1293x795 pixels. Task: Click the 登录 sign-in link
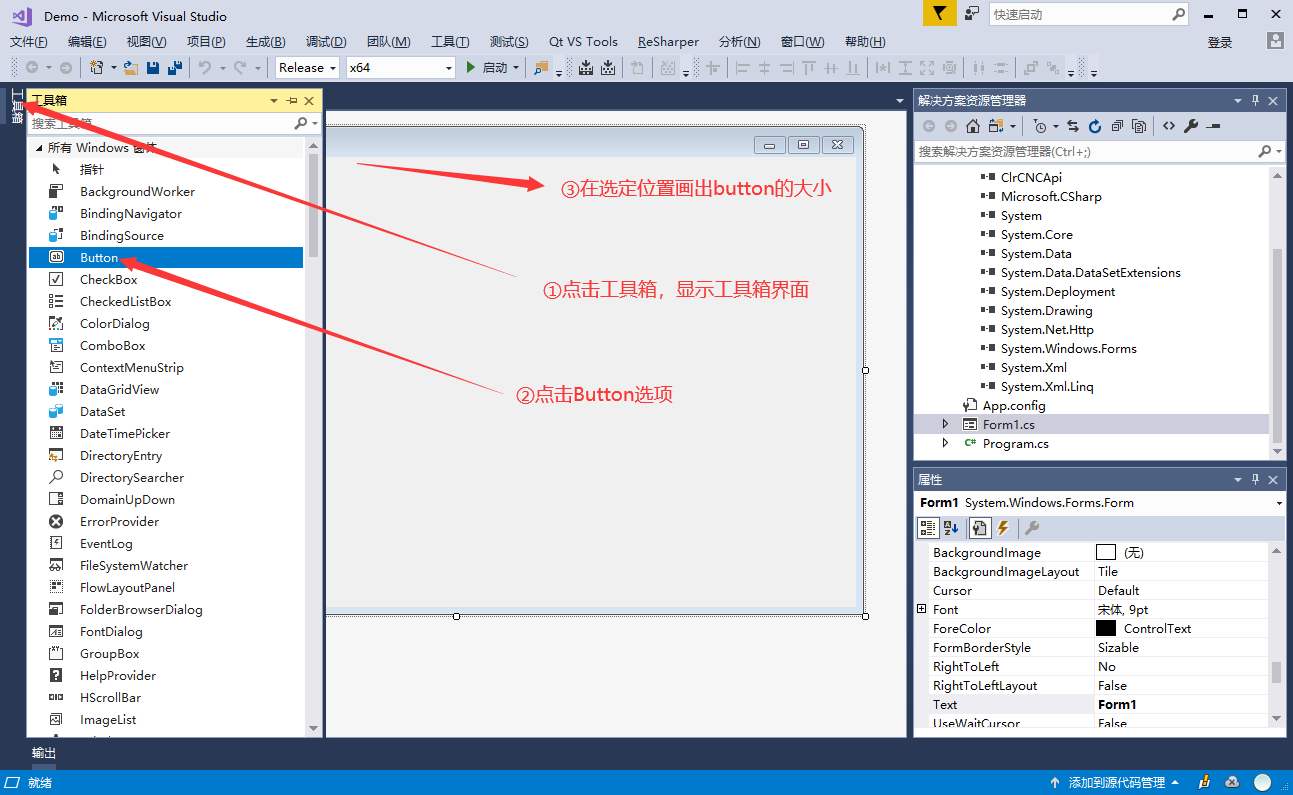point(1220,42)
